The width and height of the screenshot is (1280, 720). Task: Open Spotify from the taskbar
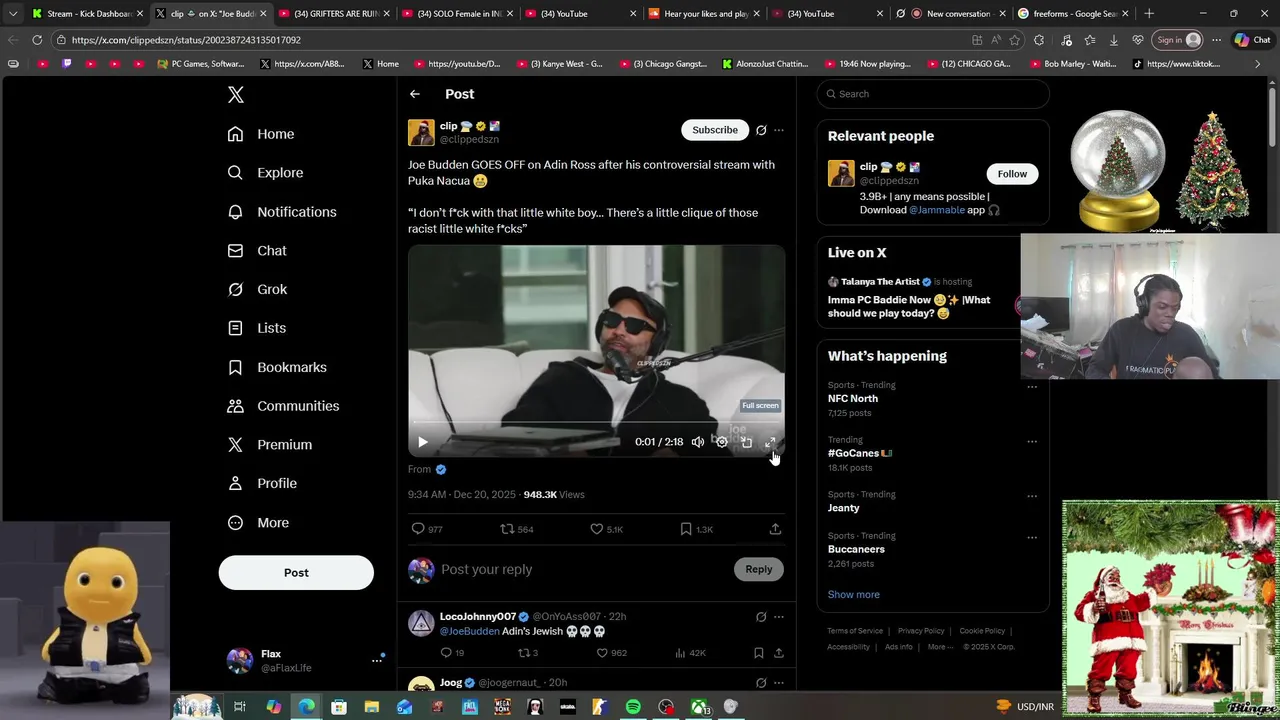pos(633,707)
